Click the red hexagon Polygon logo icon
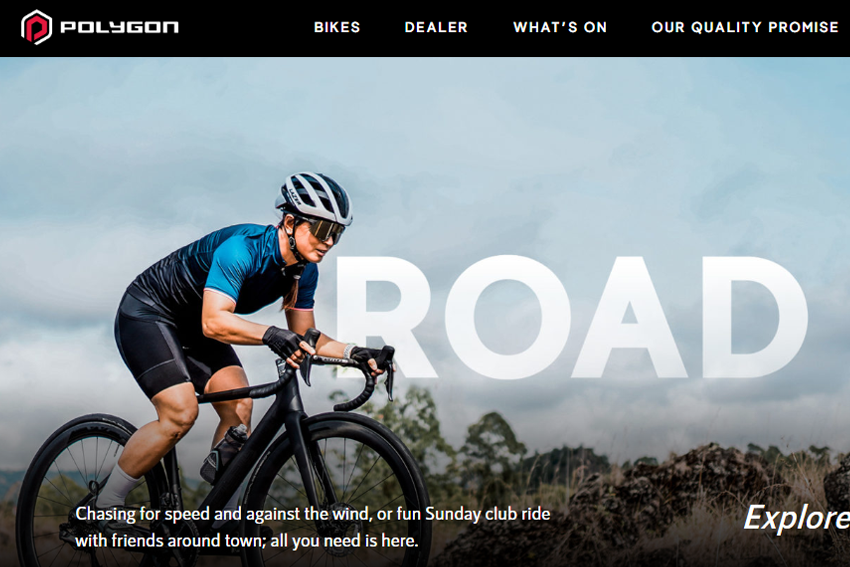 (36, 27)
